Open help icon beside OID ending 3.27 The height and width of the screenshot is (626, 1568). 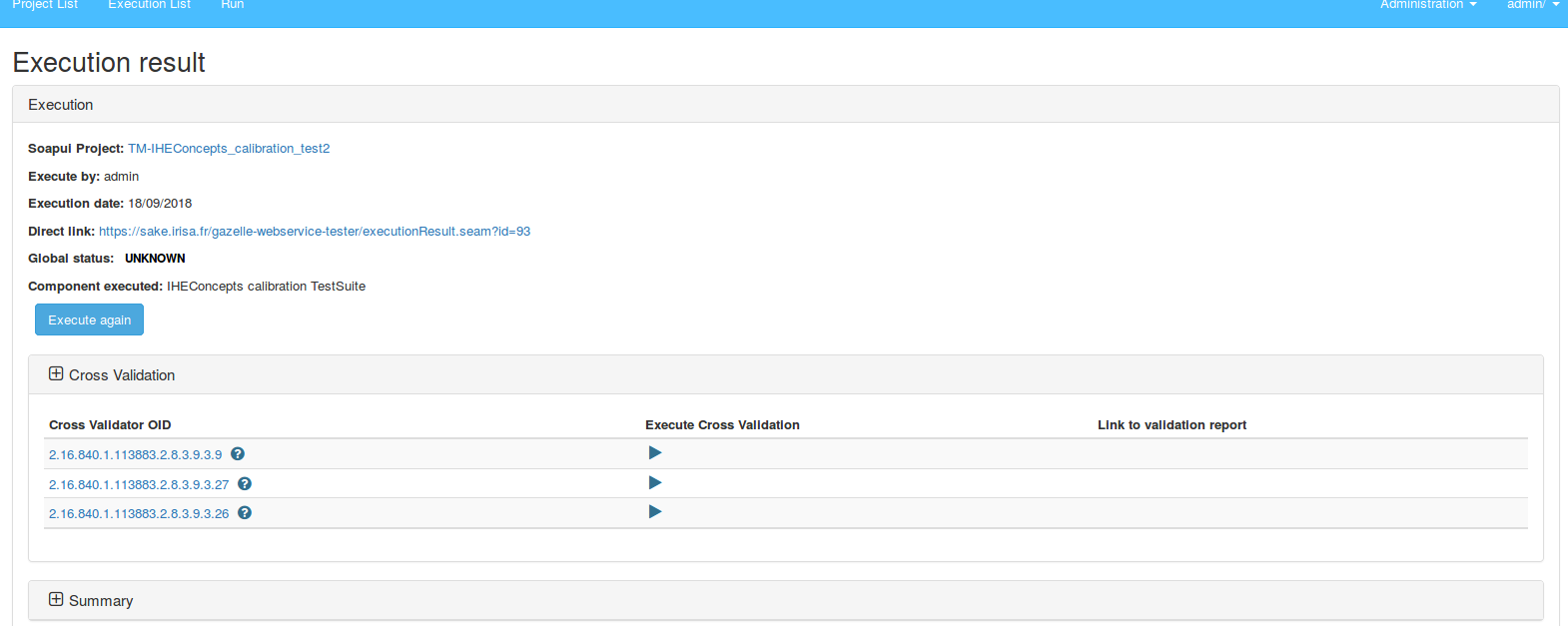coord(245,483)
